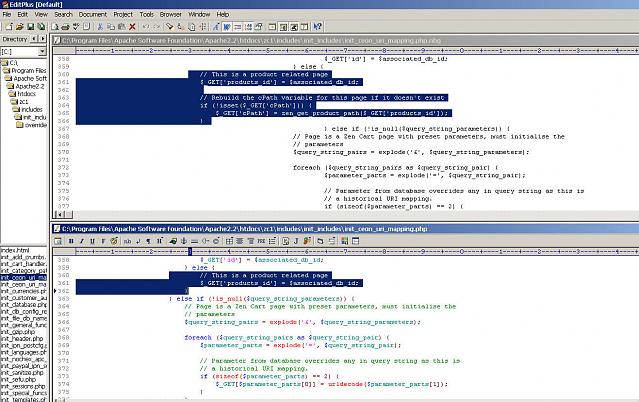Click the upper pane horizontal scrollbar left arrow
The height and width of the screenshot is (402, 639).
(59, 214)
